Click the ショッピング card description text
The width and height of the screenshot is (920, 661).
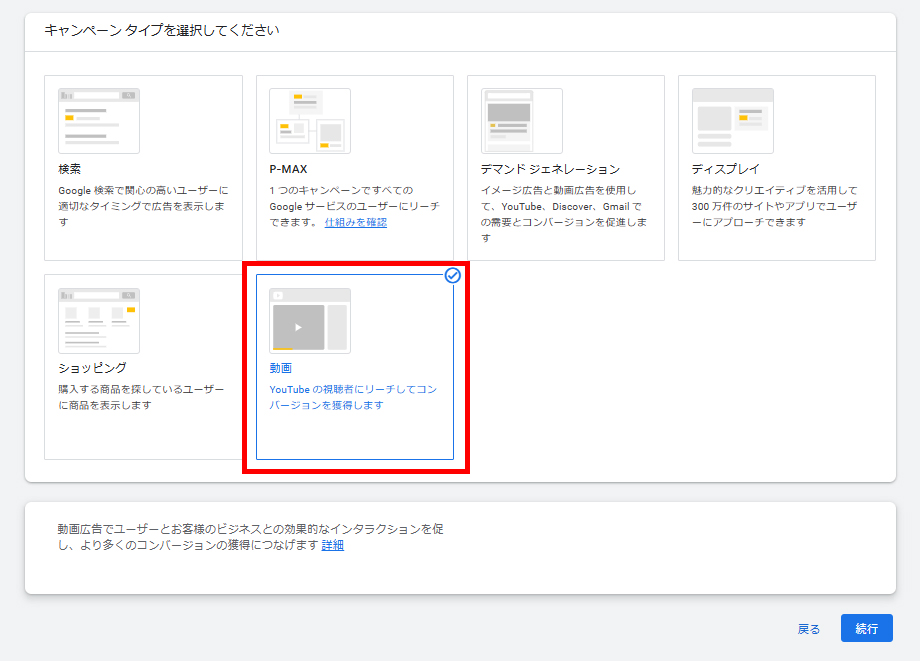(141, 397)
